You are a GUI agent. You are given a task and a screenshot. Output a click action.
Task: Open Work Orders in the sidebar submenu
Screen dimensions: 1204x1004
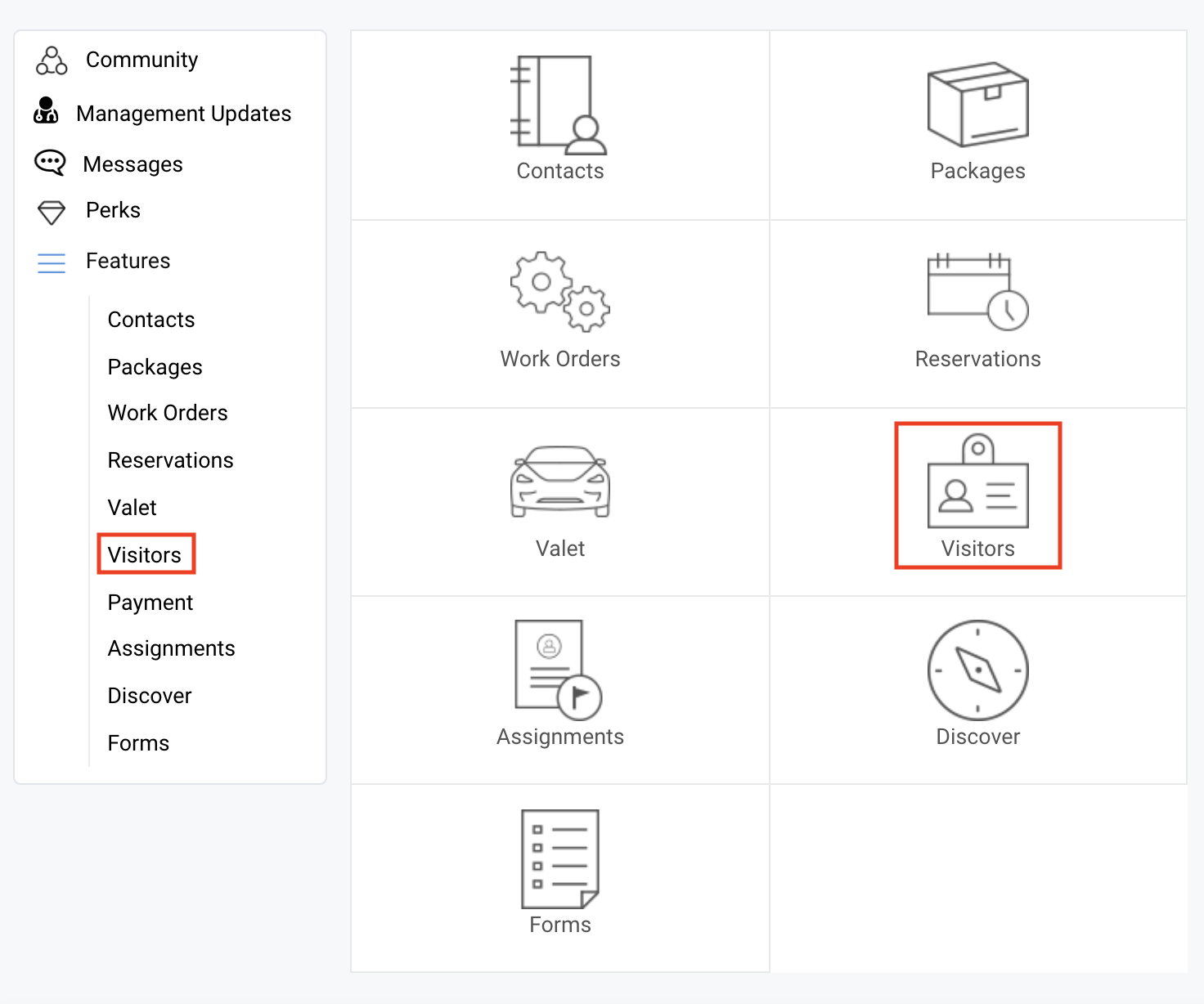(168, 413)
